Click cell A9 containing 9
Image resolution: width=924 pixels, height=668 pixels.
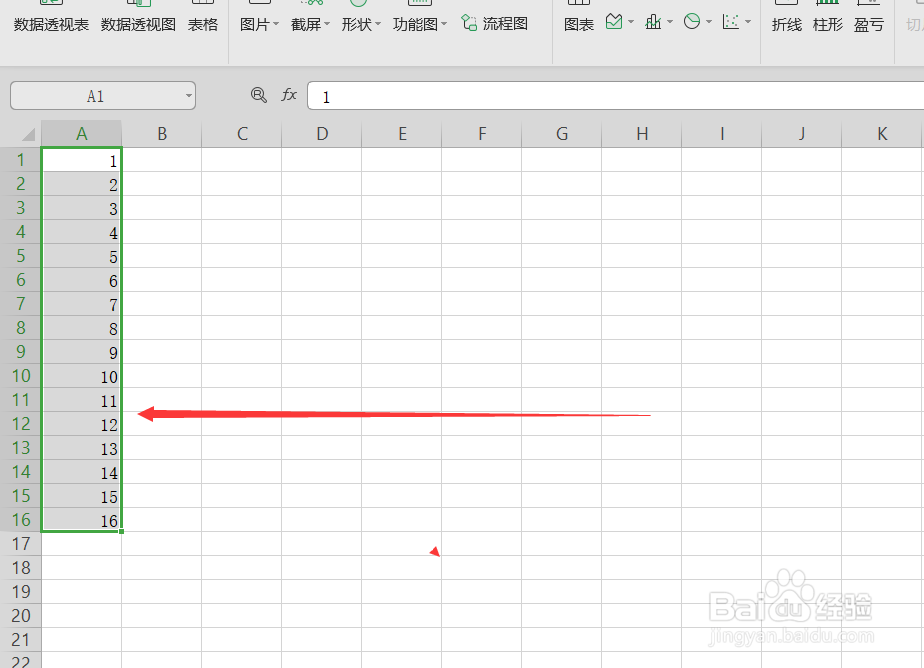(81, 352)
